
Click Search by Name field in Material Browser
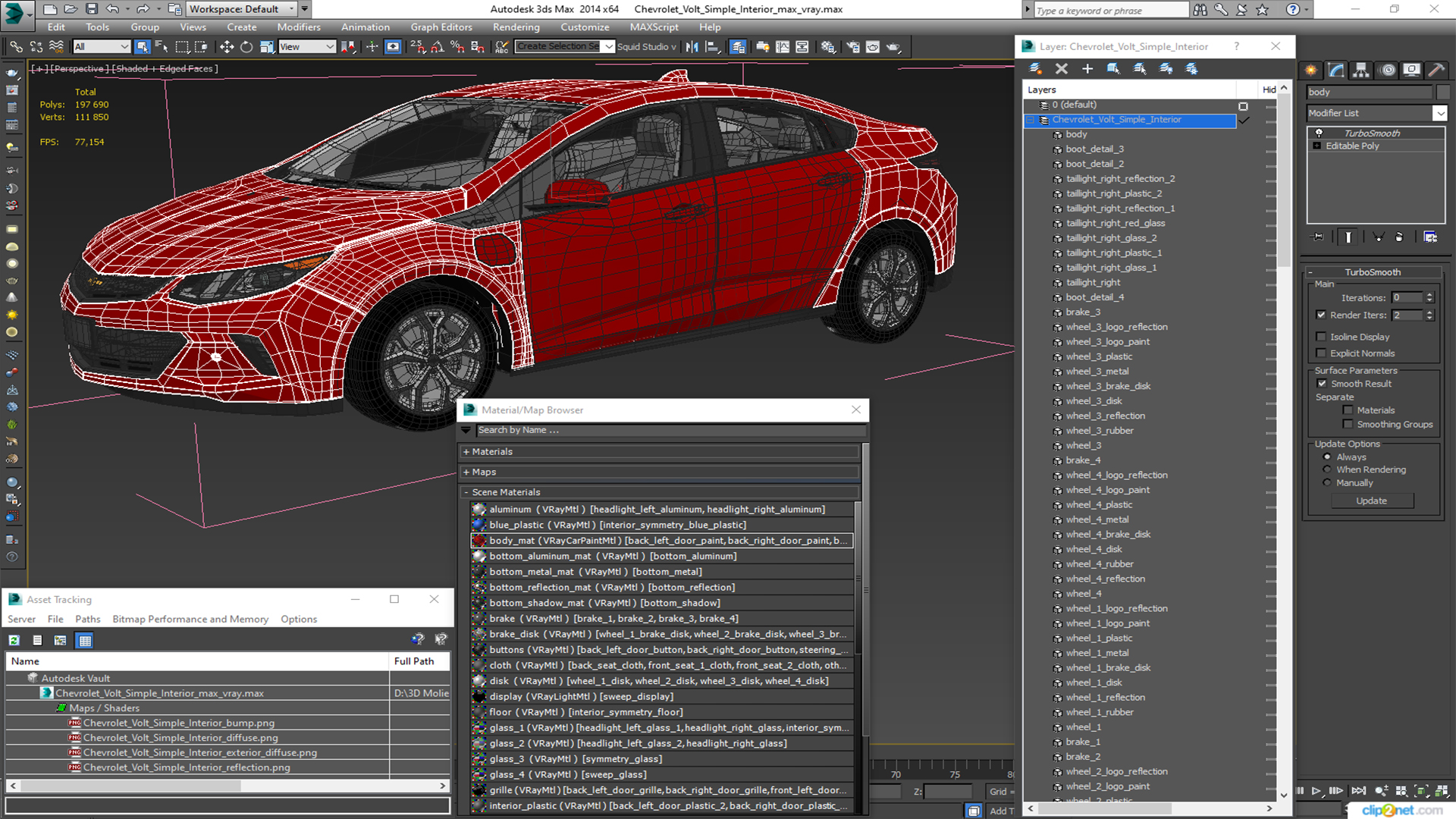click(670, 430)
